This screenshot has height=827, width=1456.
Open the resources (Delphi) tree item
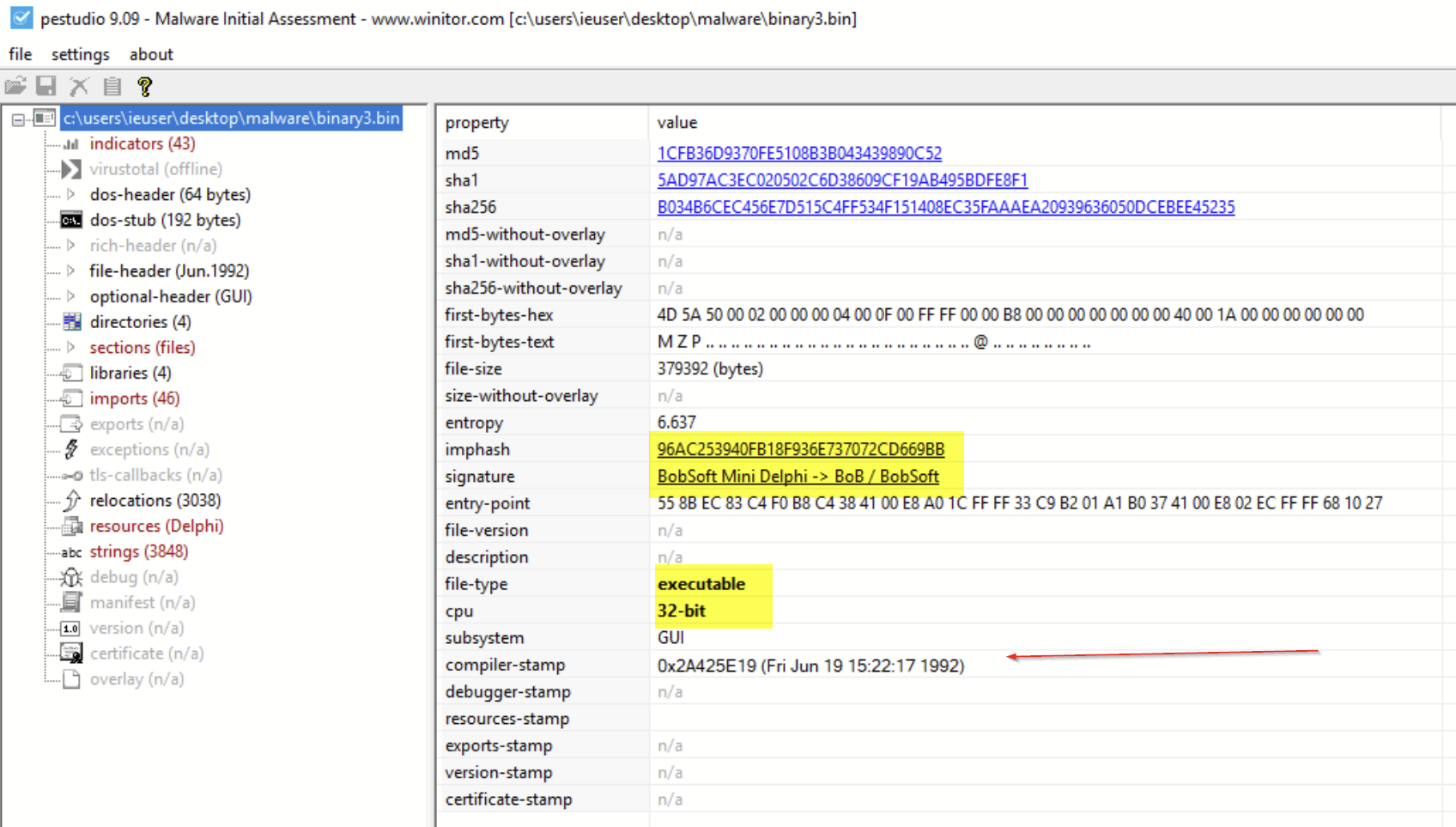pos(157,525)
